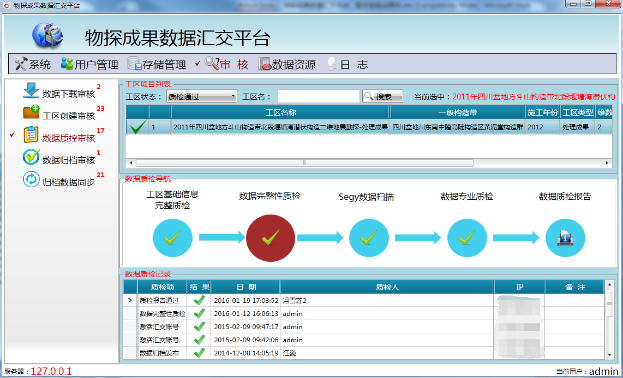Click the red current-selection project text

coord(534,96)
